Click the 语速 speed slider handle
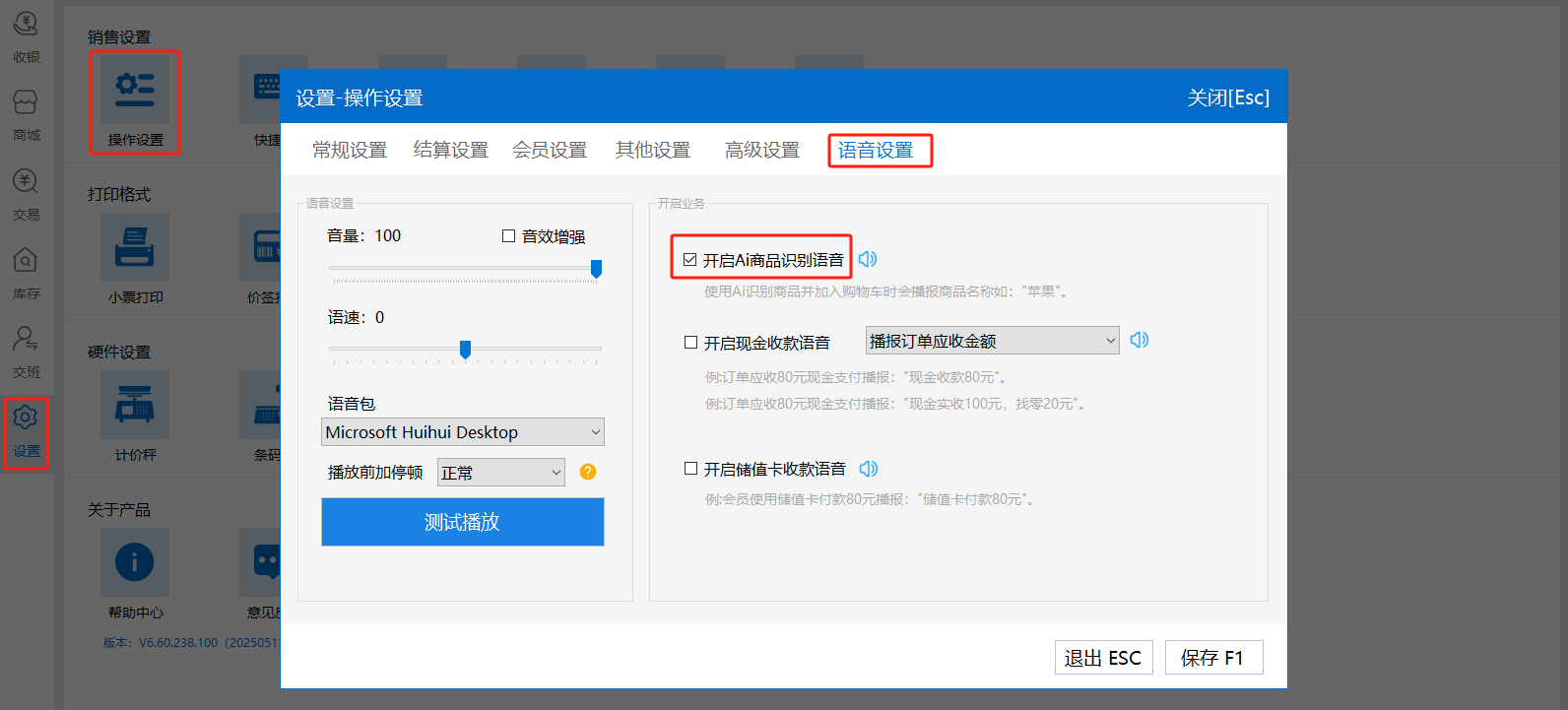The width and height of the screenshot is (1568, 710). pyautogui.click(x=465, y=349)
